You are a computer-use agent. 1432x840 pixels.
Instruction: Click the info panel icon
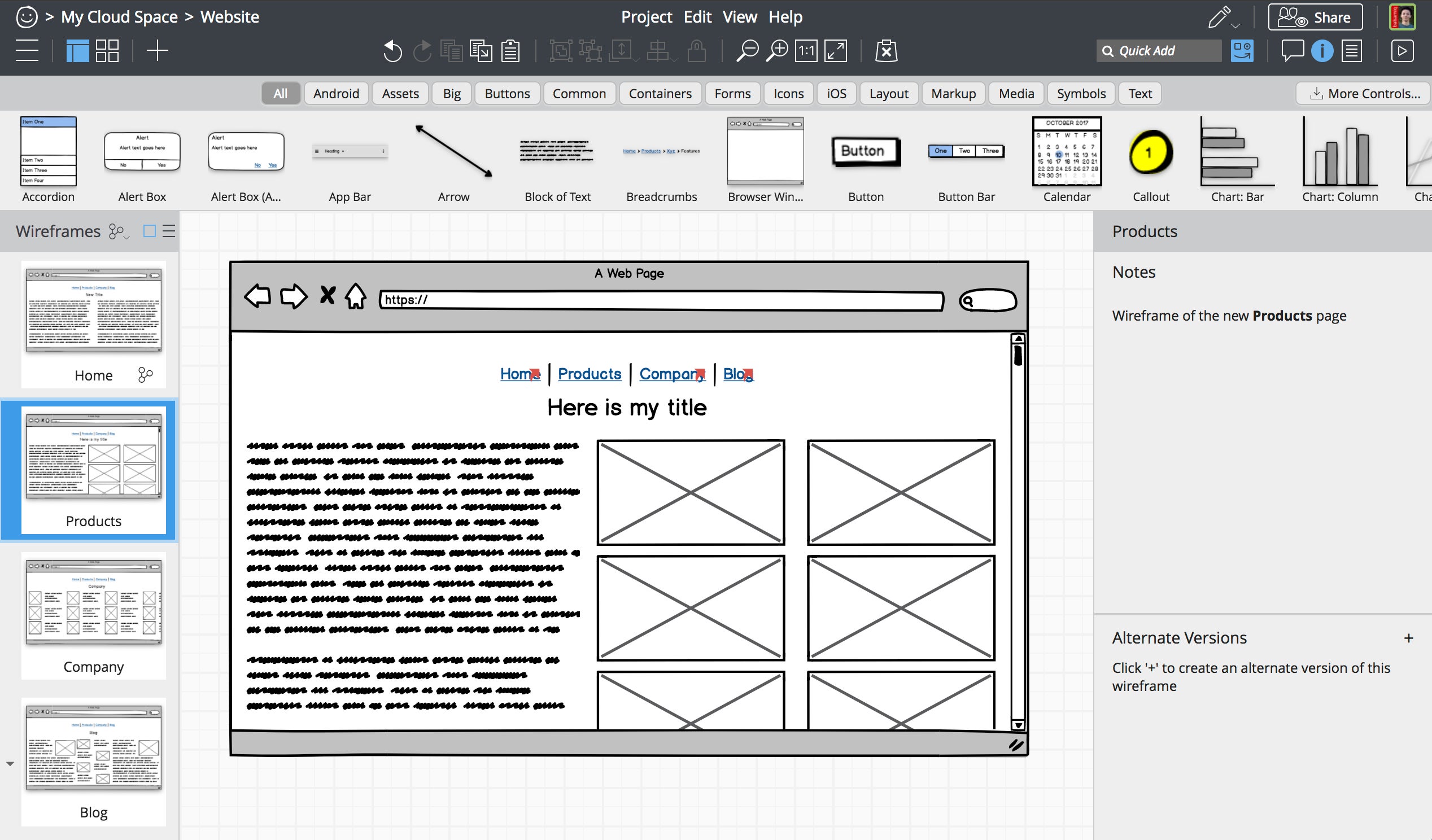tap(1322, 50)
